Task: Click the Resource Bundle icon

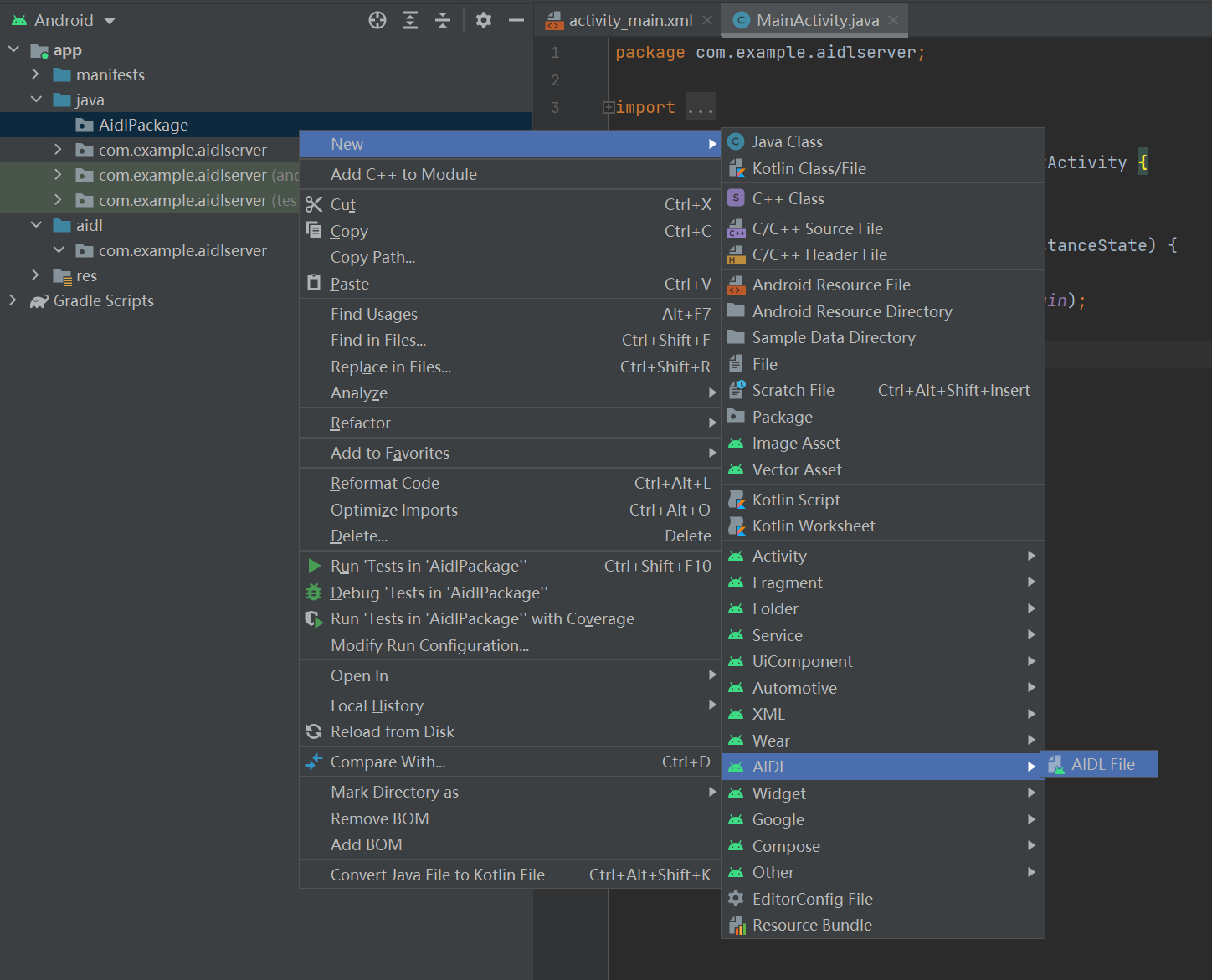Action: pos(737,925)
